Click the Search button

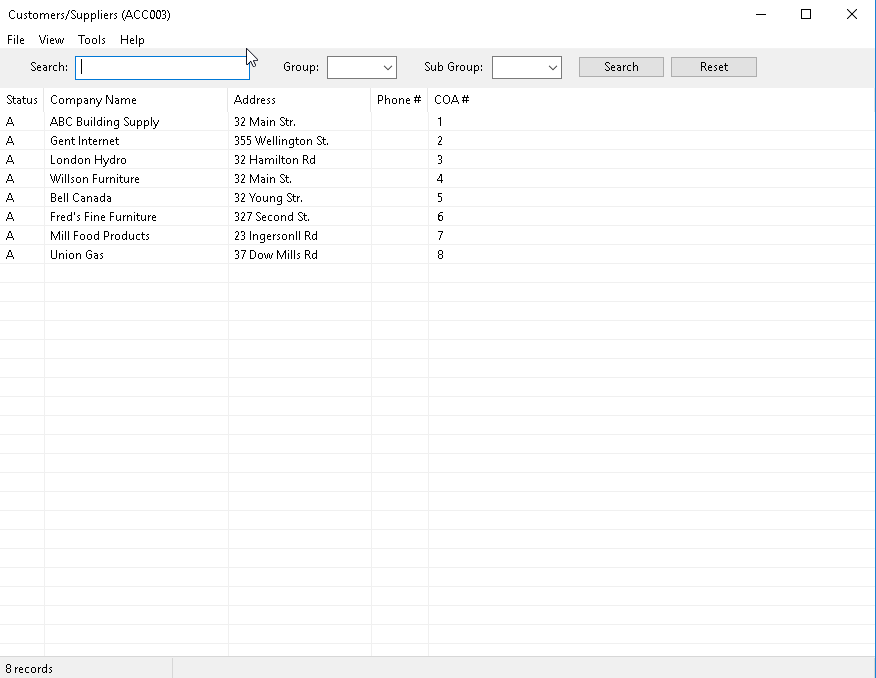click(x=621, y=67)
